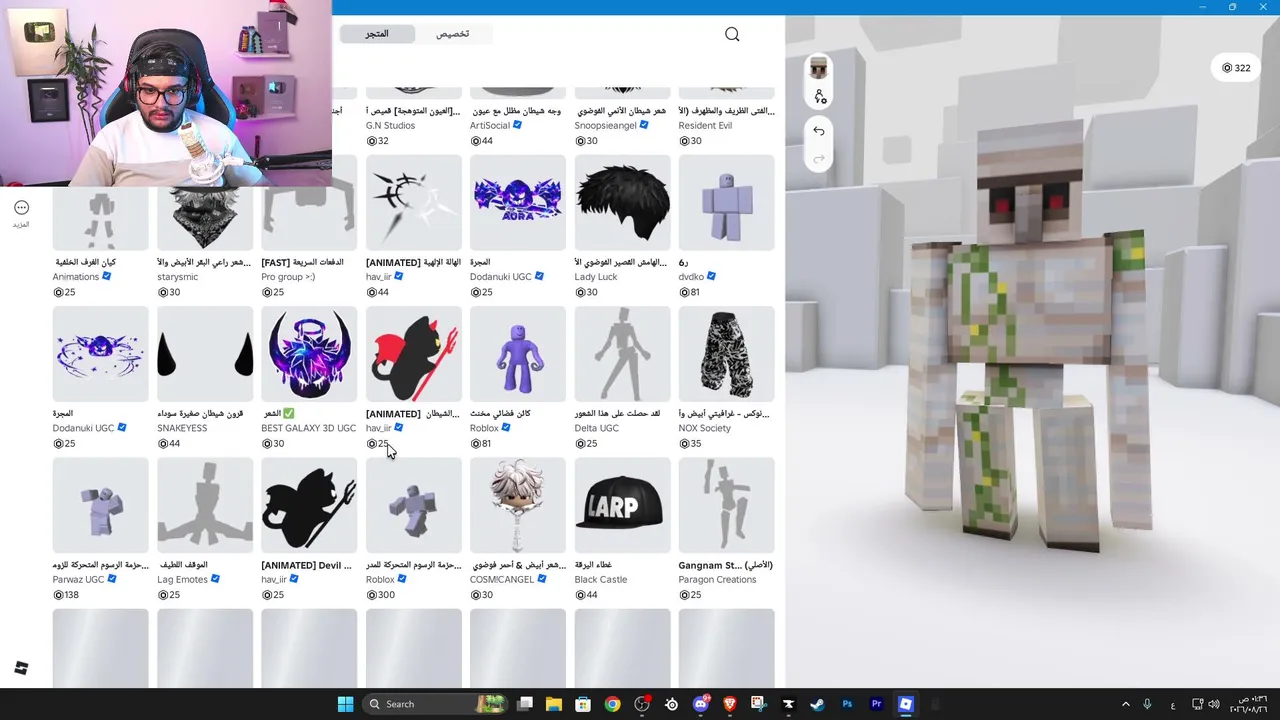Open starysmic creator link

177,277
